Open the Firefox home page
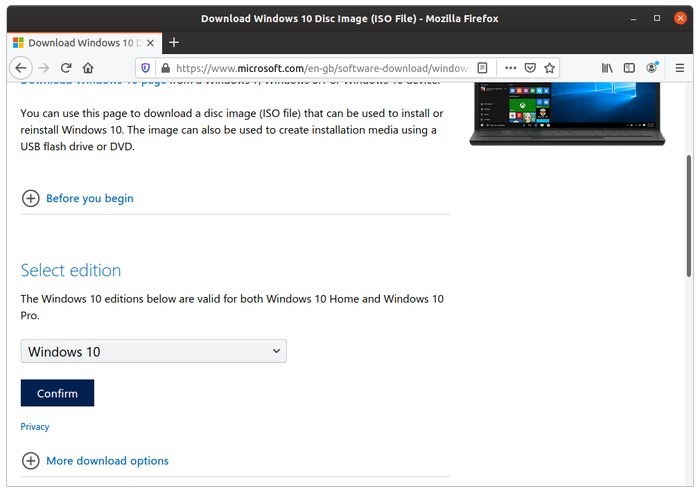The width and height of the screenshot is (700, 493). tap(88, 68)
